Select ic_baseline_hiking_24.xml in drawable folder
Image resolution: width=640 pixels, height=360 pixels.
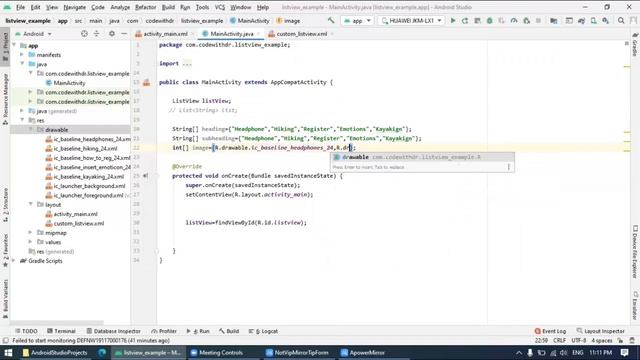tap(81, 149)
